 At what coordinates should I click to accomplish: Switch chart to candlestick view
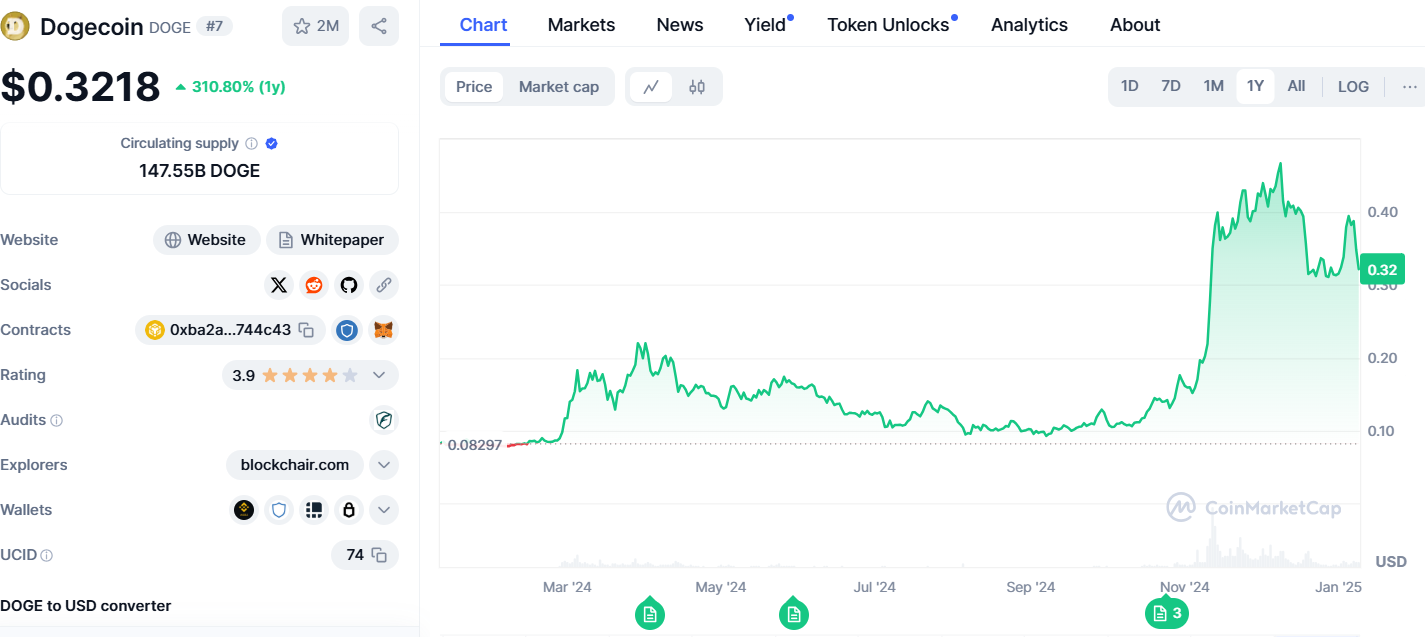pyautogui.click(x=697, y=87)
